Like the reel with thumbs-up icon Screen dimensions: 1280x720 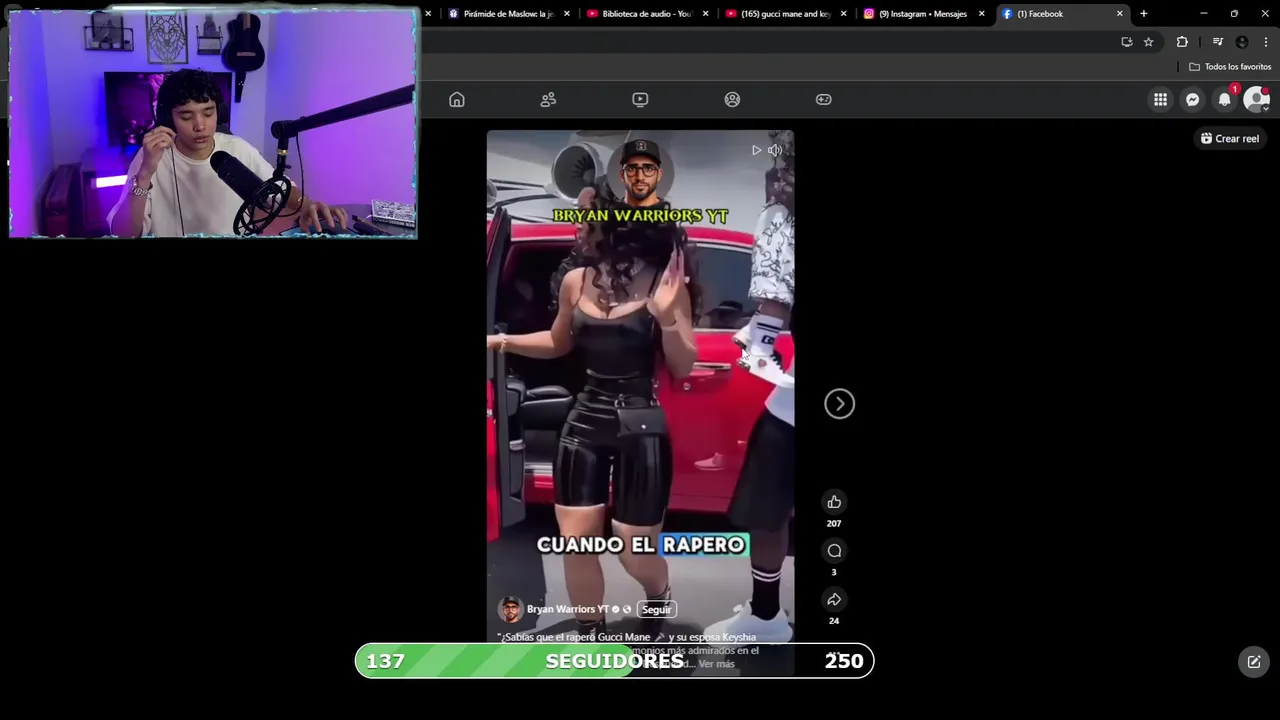pos(834,502)
